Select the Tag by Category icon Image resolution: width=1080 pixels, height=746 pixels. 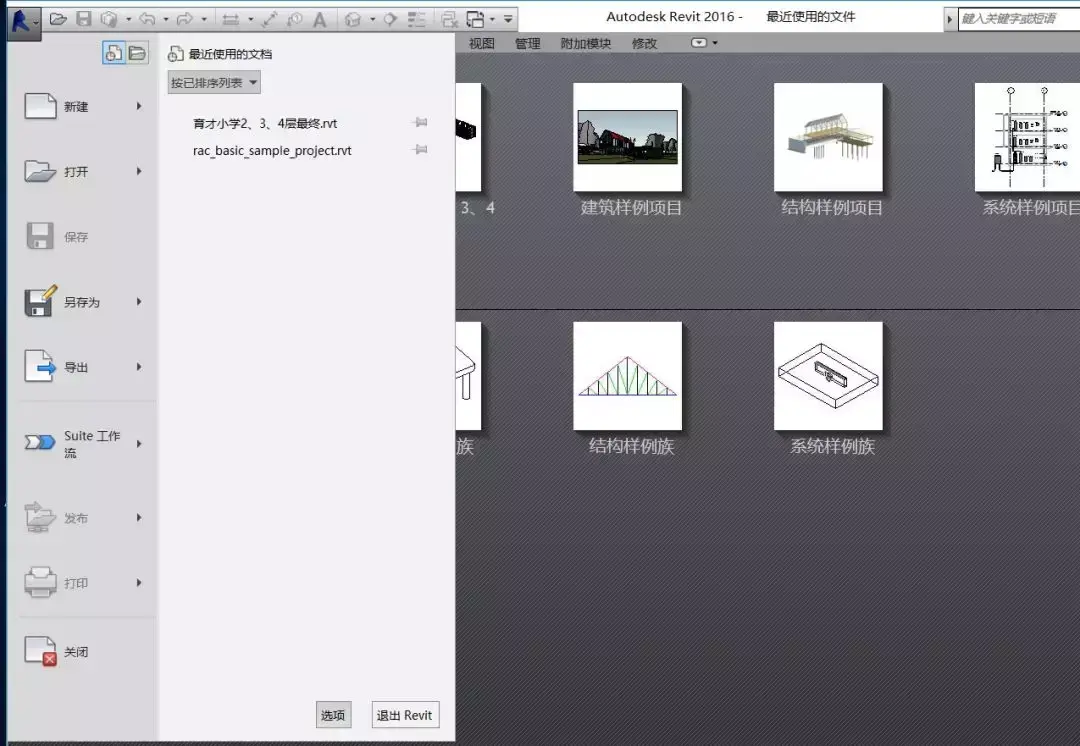coord(294,19)
